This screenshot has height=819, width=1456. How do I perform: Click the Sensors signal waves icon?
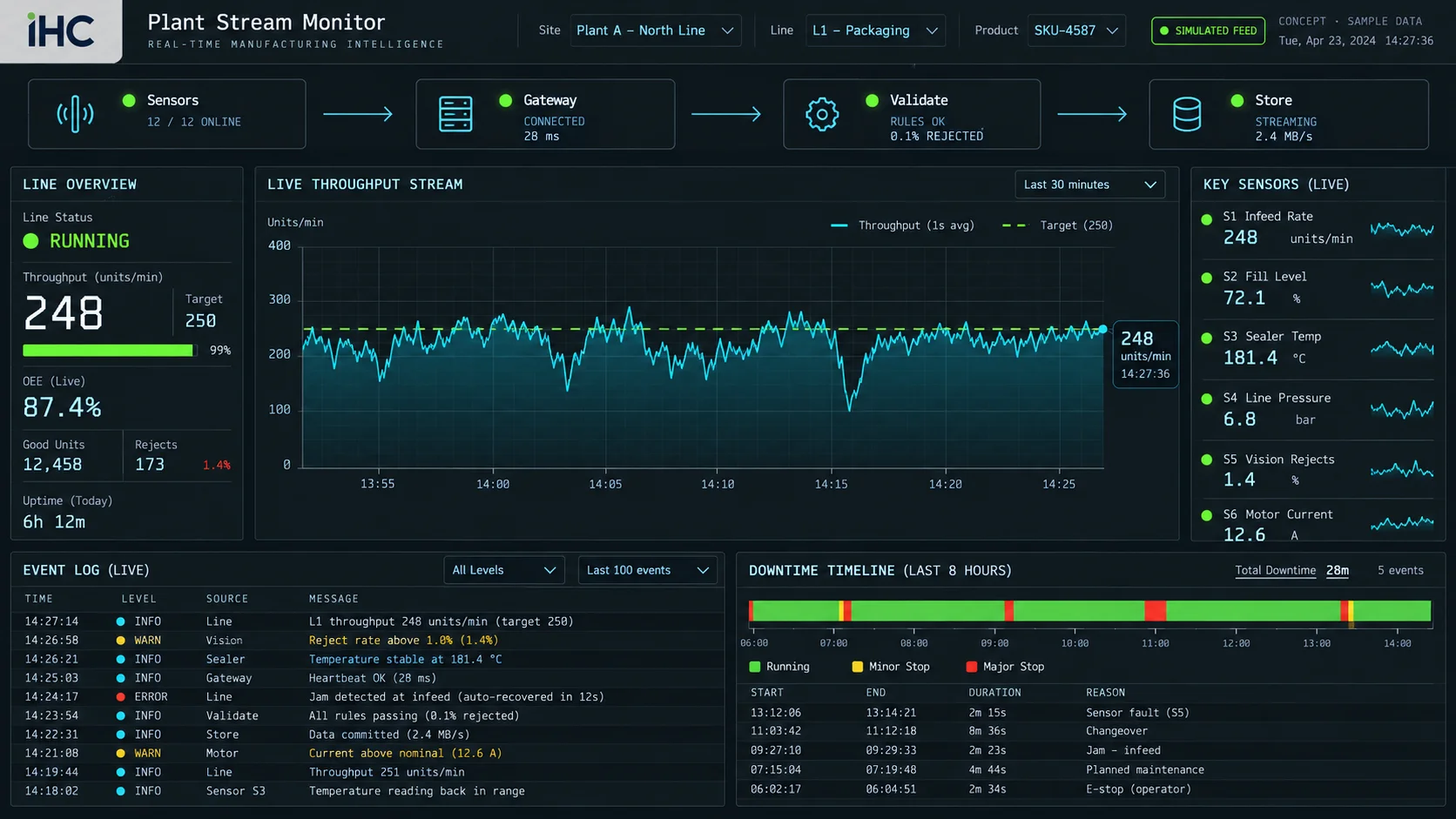[x=75, y=114]
